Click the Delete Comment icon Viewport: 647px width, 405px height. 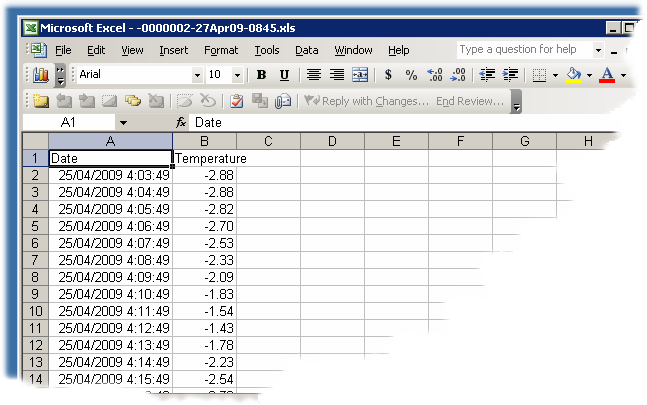[x=156, y=101]
